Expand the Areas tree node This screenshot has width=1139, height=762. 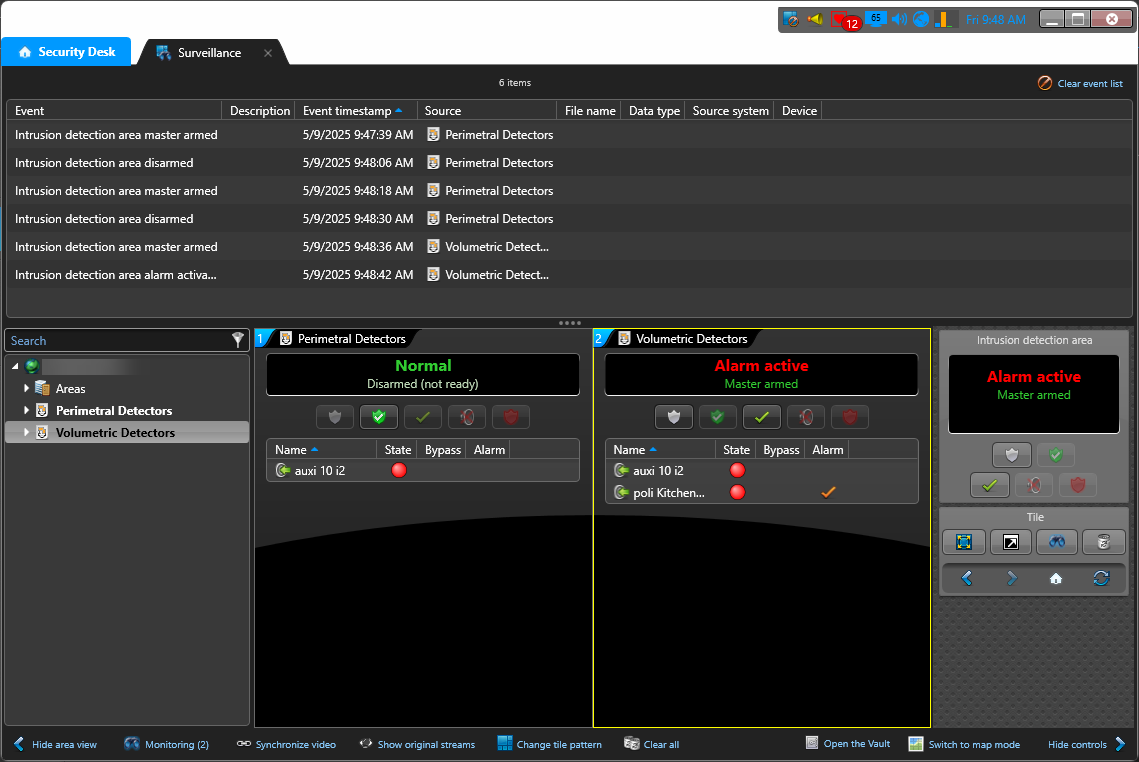coord(27,389)
